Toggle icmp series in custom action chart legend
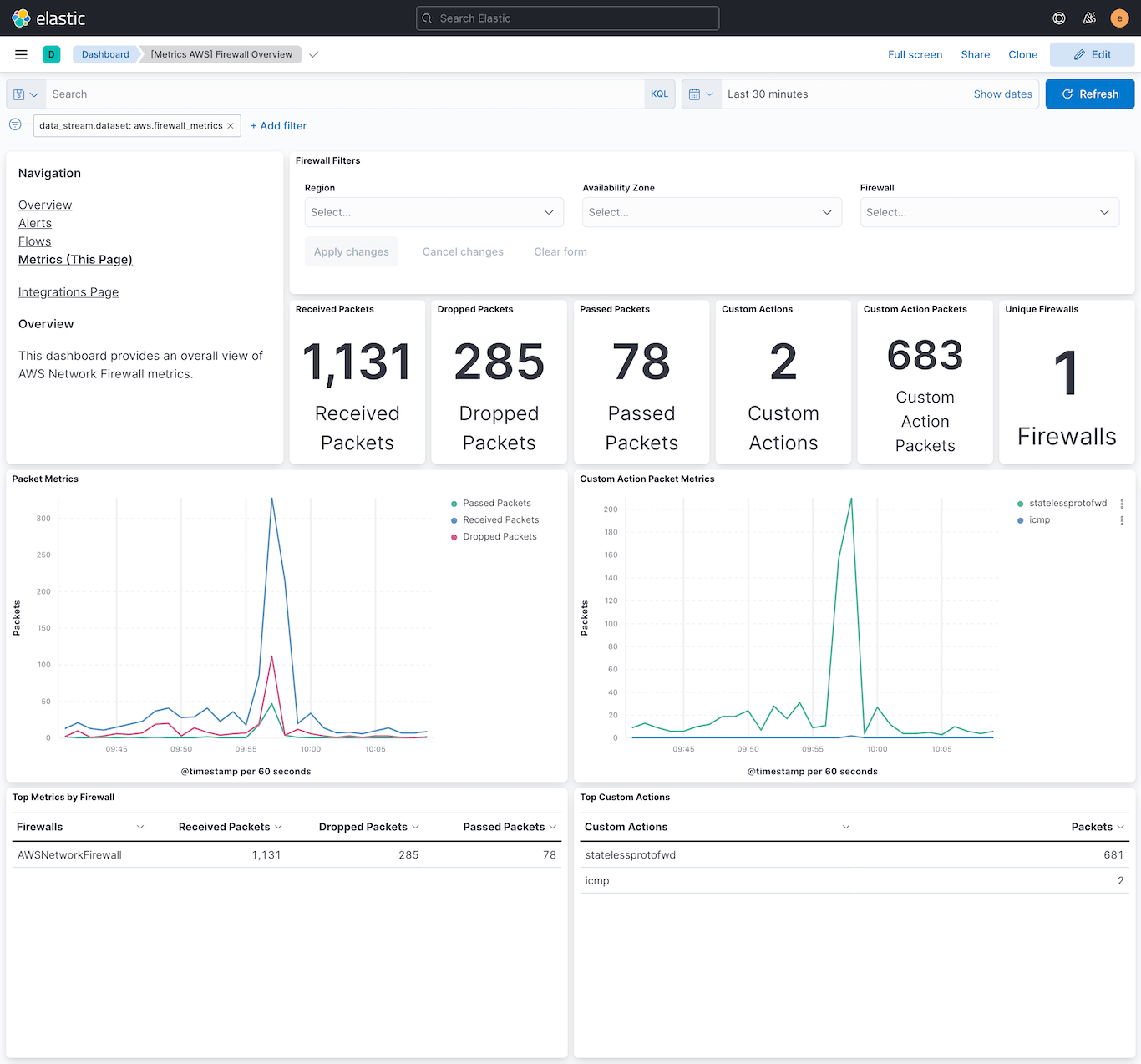 (1039, 519)
